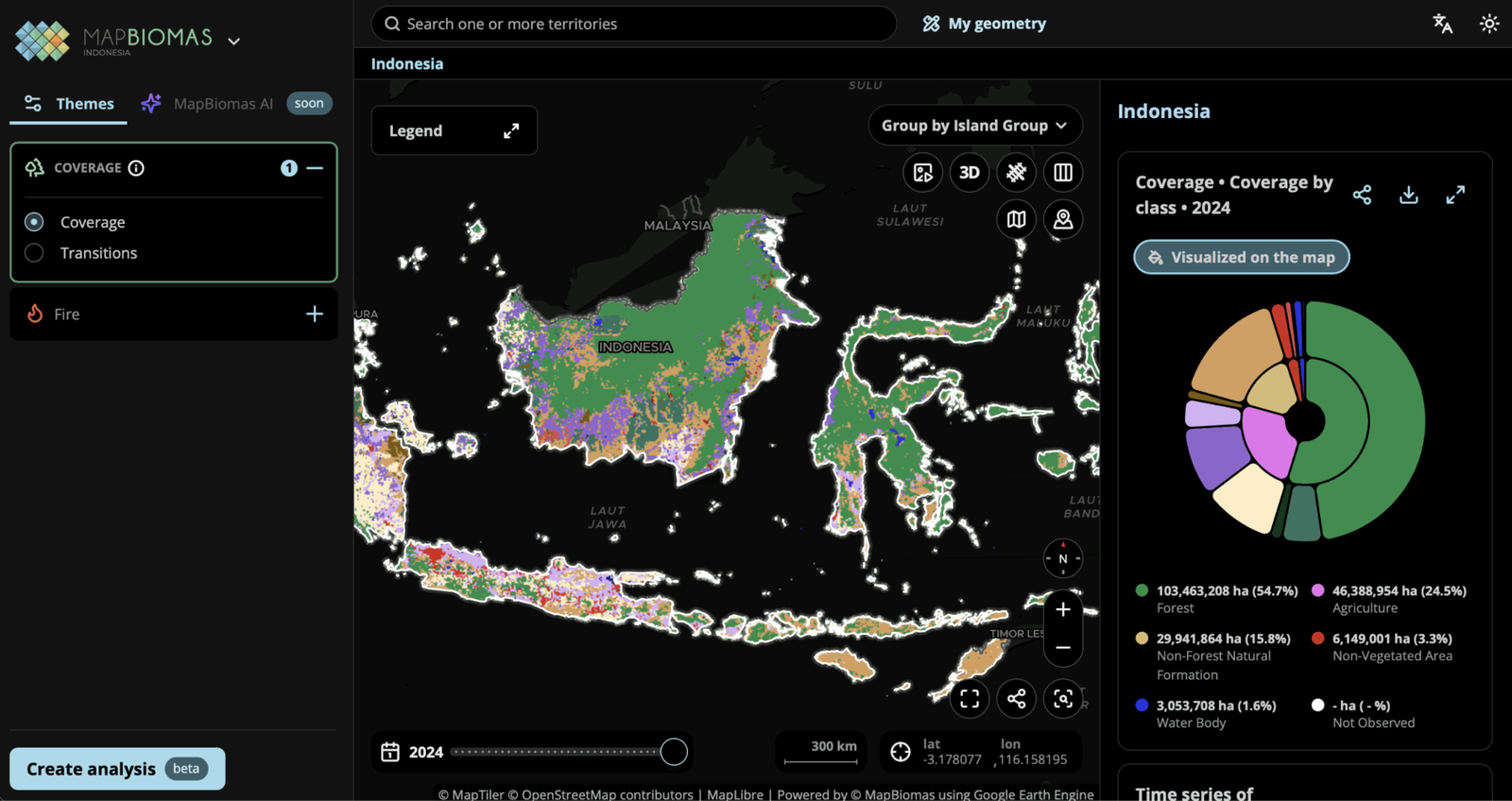1512x801 pixels.
Task: Enter fullscreen map mode
Action: click(970, 699)
